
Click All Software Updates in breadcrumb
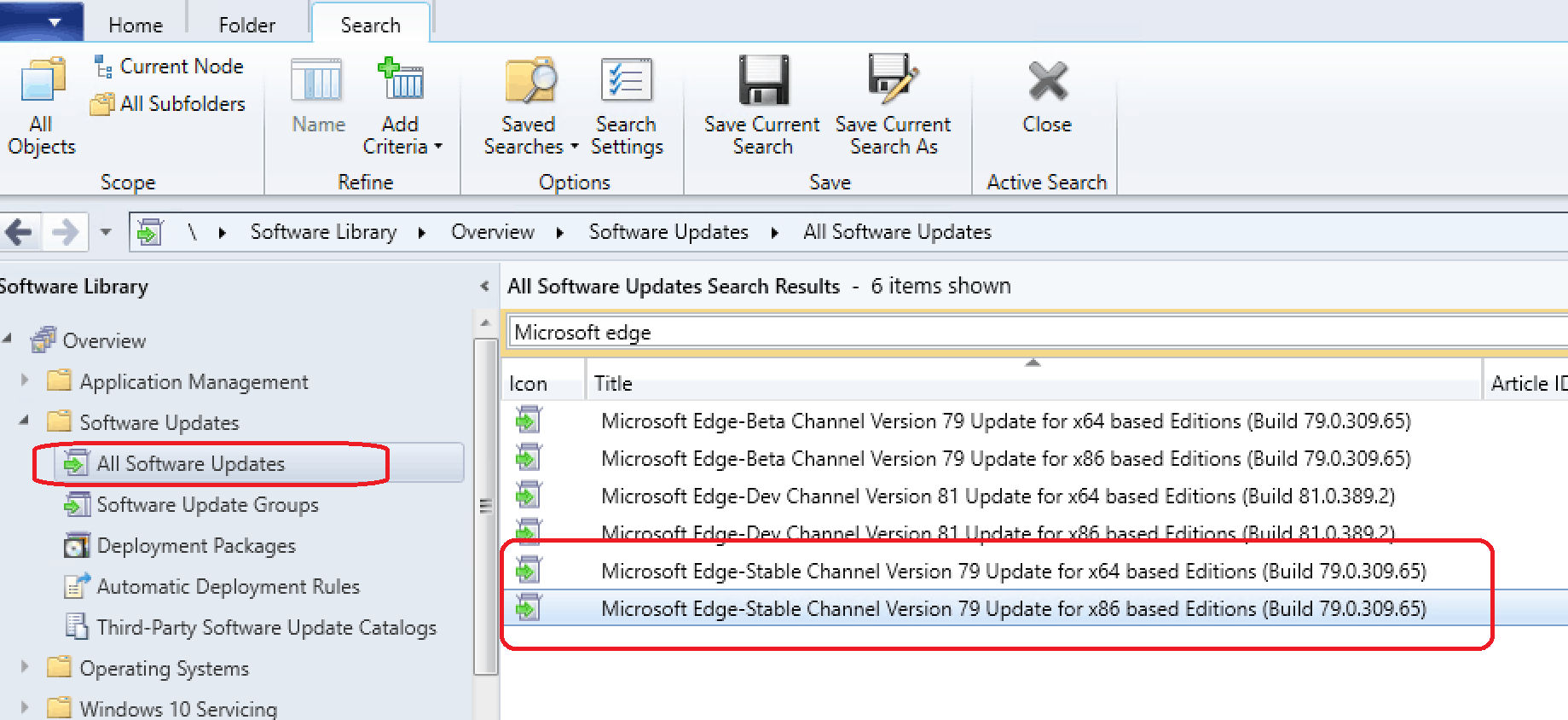[x=897, y=232]
